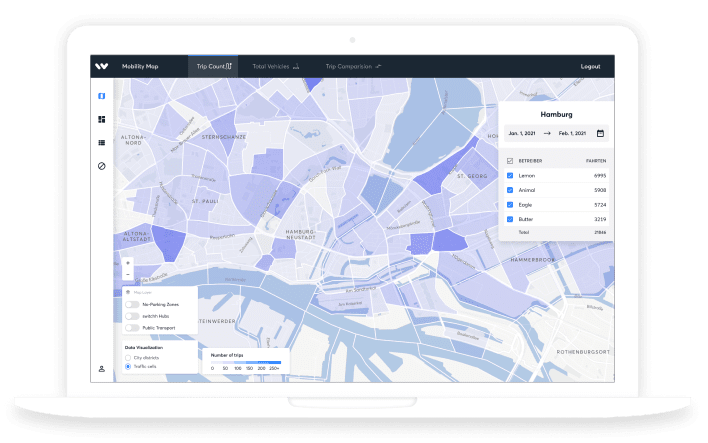
Task: Uncheck the Lemon operator checkbox
Action: 510,175
